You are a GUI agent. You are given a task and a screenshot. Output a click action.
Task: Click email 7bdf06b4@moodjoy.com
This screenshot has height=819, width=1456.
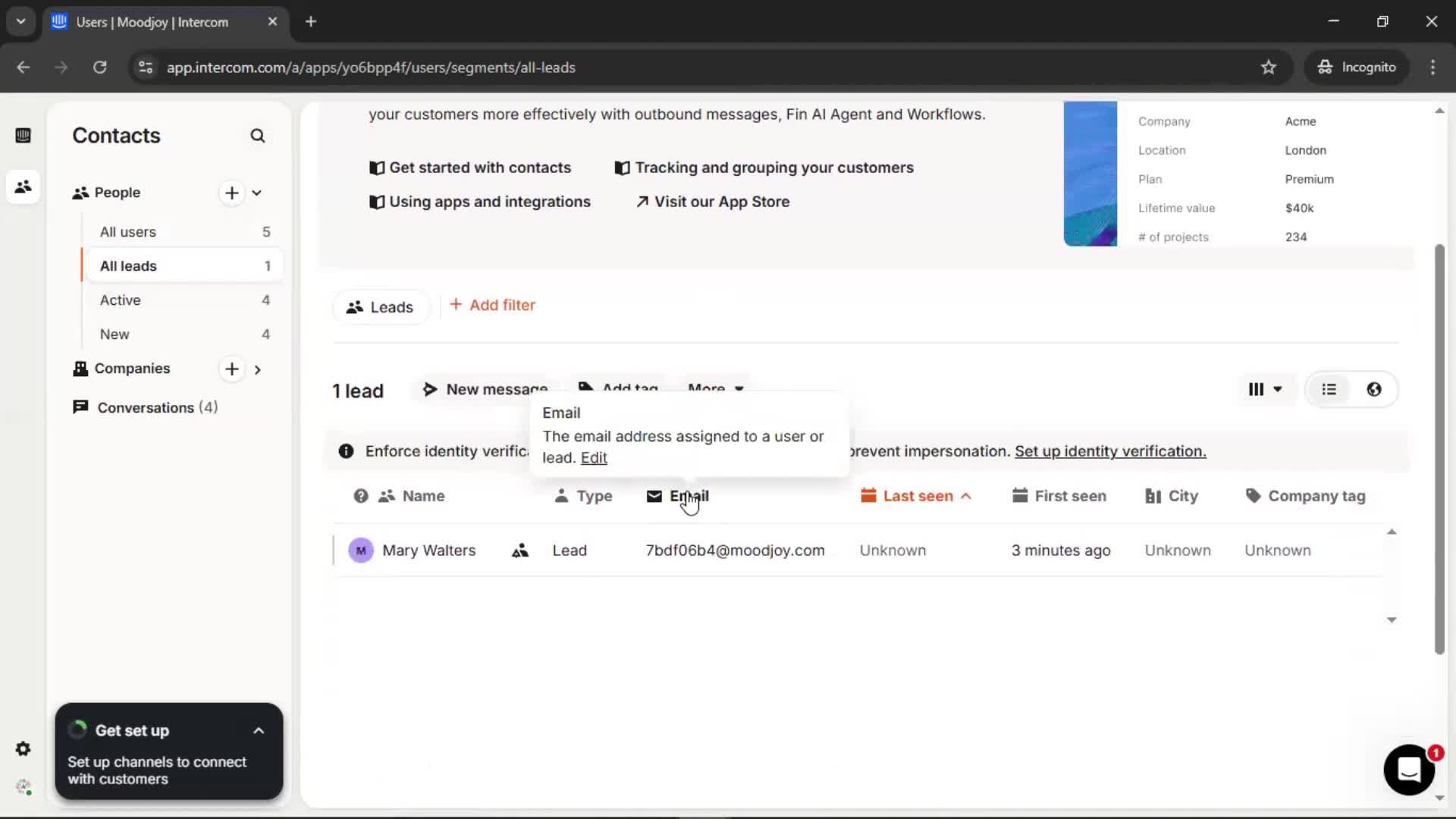735,551
